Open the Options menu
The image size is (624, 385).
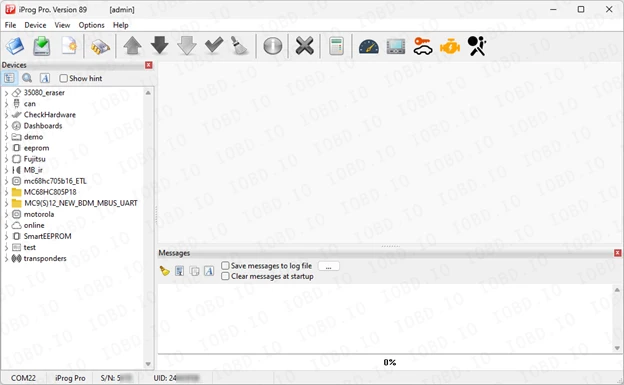click(91, 25)
